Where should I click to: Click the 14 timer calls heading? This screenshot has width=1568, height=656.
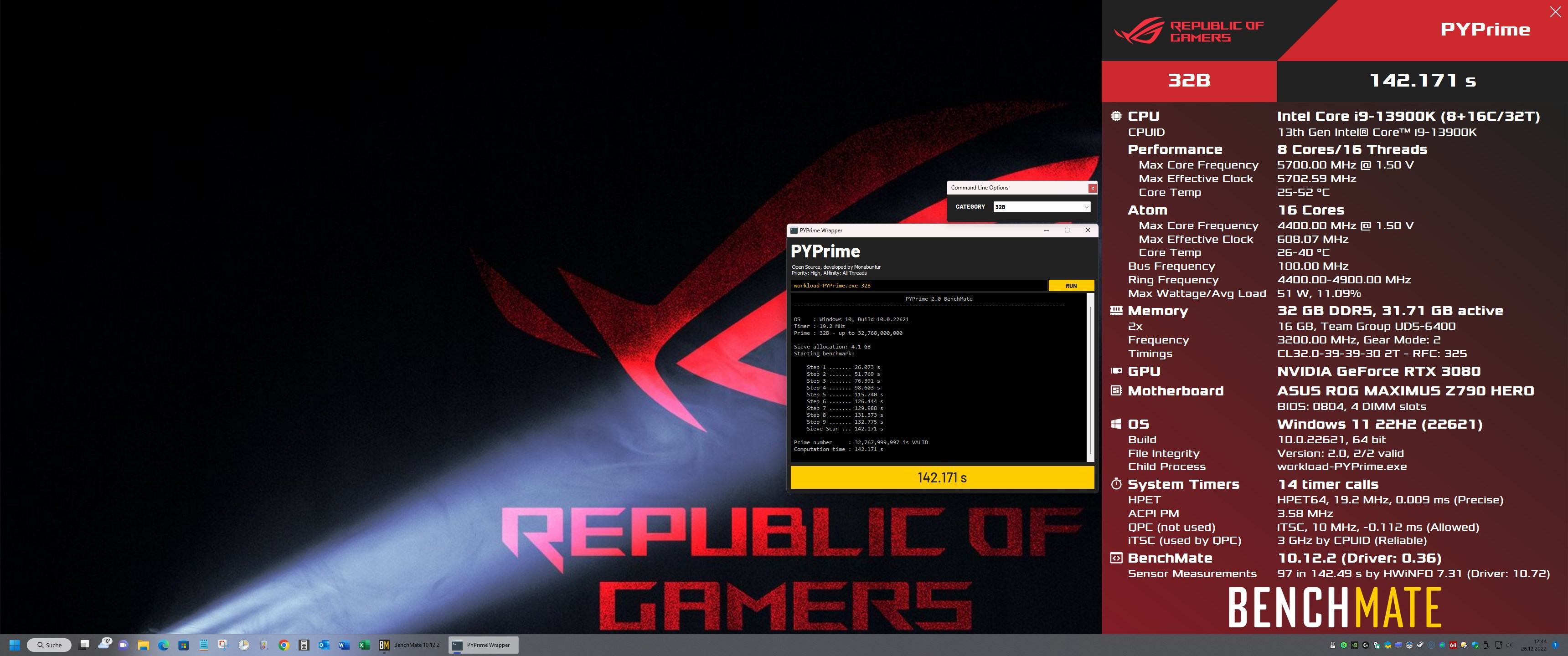pyautogui.click(x=1328, y=484)
